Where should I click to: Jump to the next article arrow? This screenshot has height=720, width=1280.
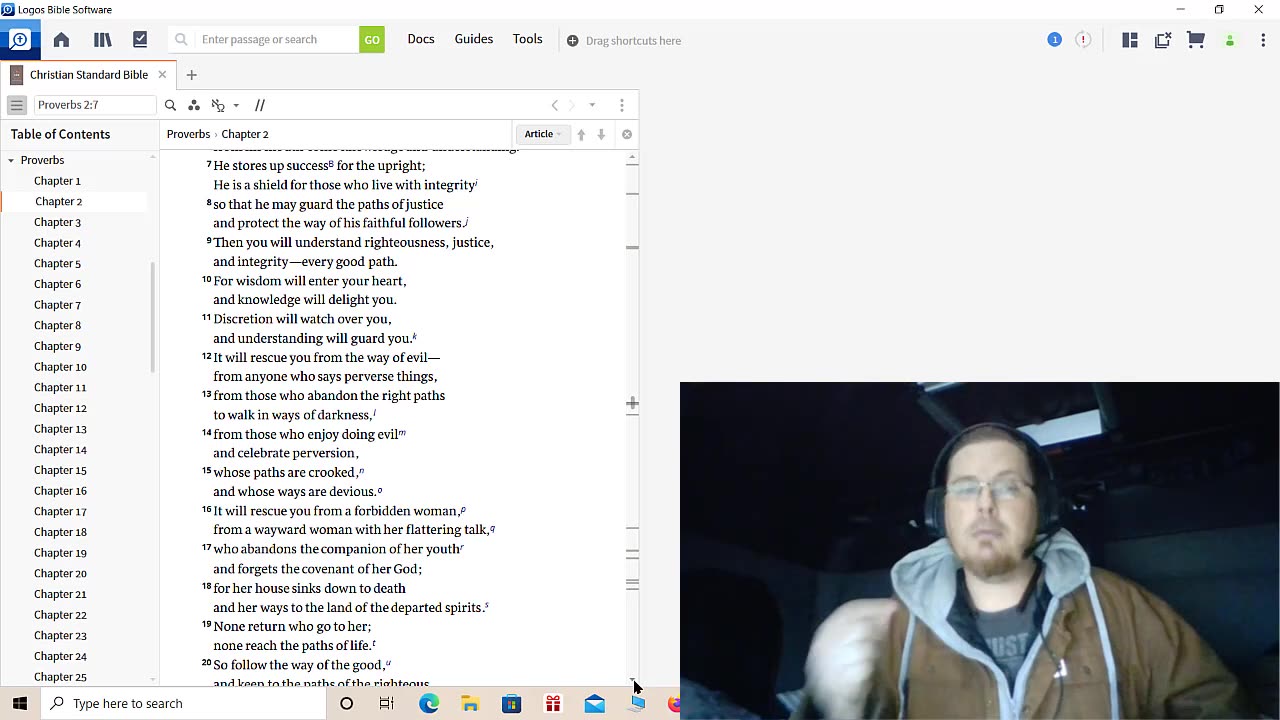coord(601,134)
